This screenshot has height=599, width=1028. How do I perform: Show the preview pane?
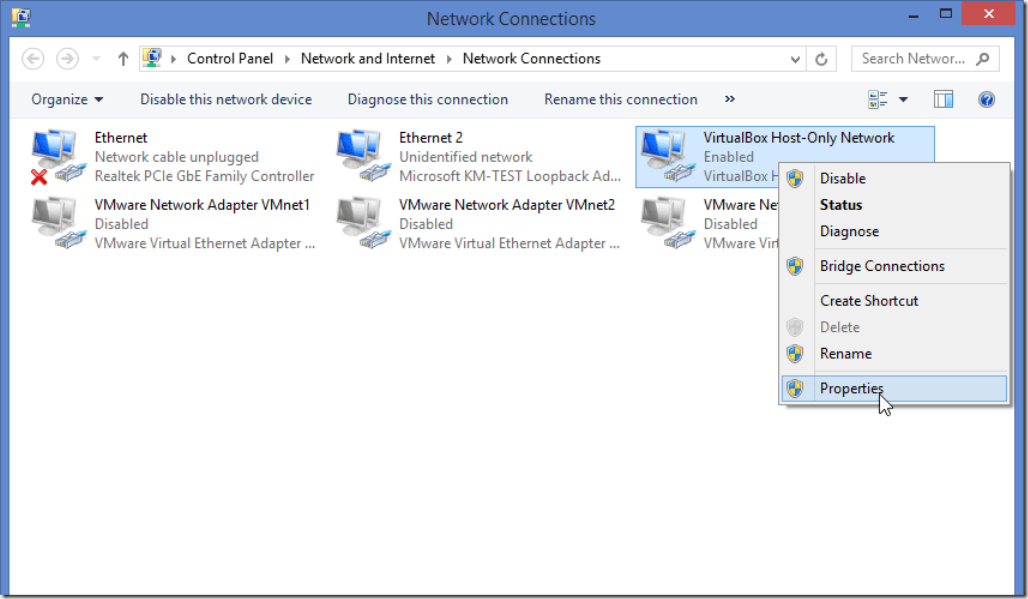[x=943, y=100]
